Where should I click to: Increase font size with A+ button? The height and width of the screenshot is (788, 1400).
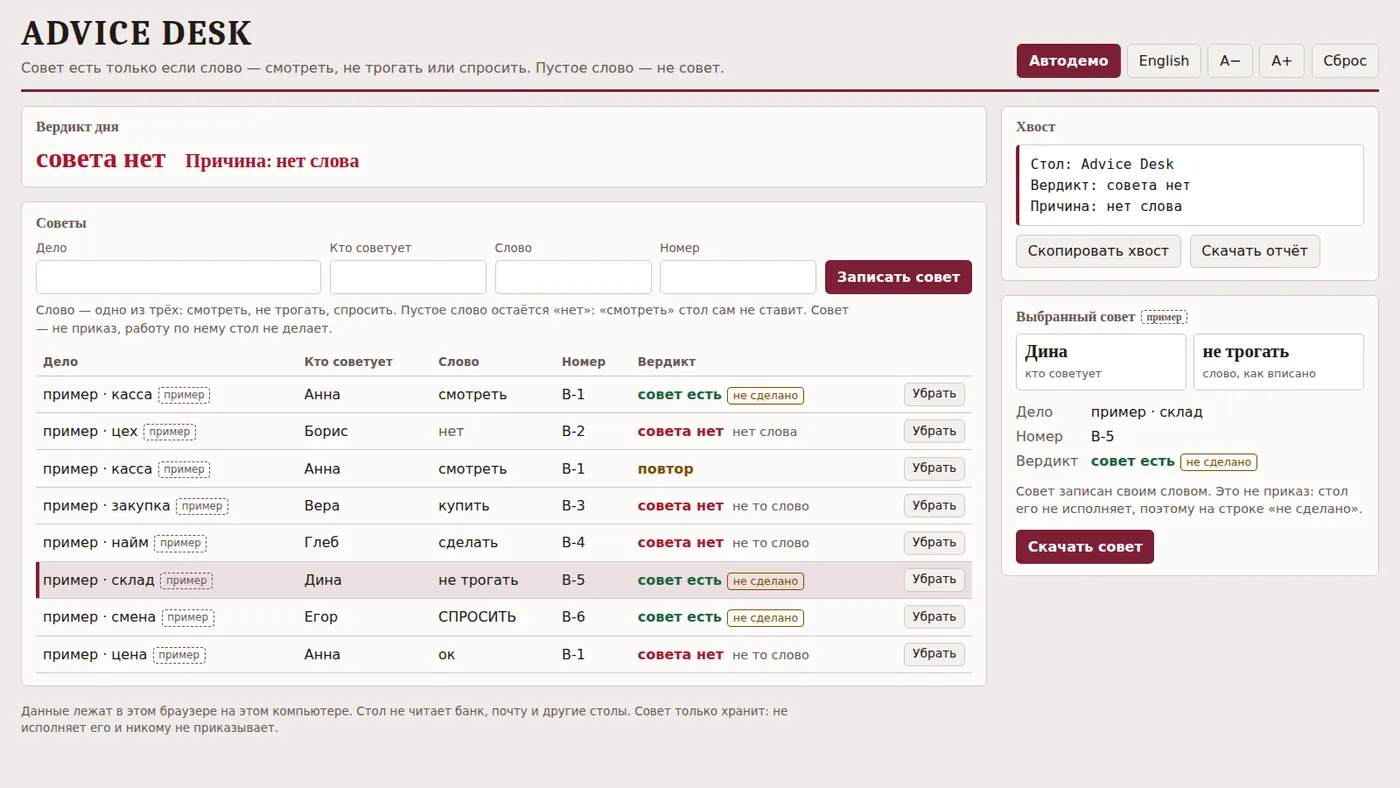pos(1281,61)
